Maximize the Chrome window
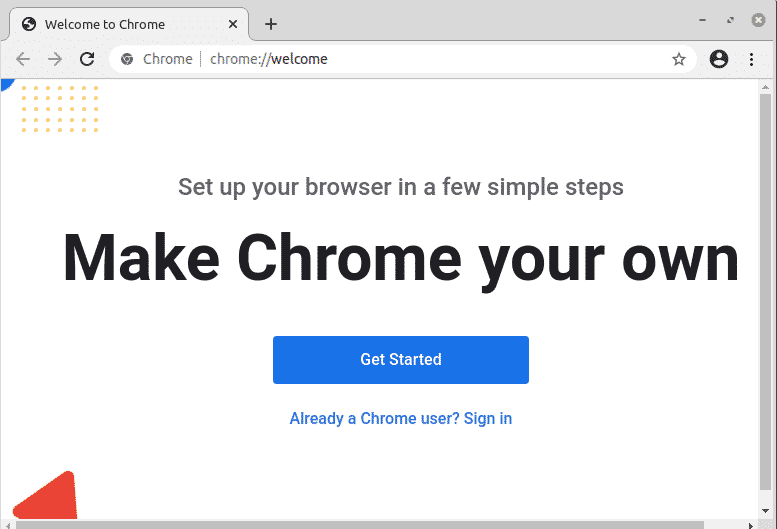The image size is (777, 529). pyautogui.click(x=730, y=19)
